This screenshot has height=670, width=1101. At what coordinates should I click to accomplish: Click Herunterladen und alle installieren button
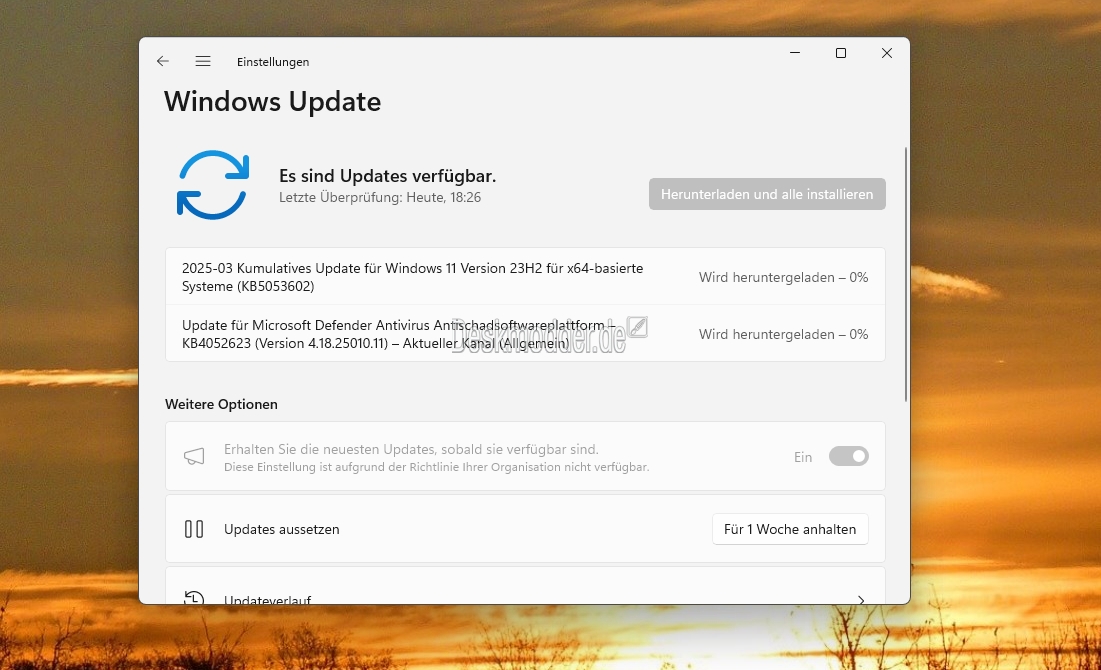coord(767,194)
